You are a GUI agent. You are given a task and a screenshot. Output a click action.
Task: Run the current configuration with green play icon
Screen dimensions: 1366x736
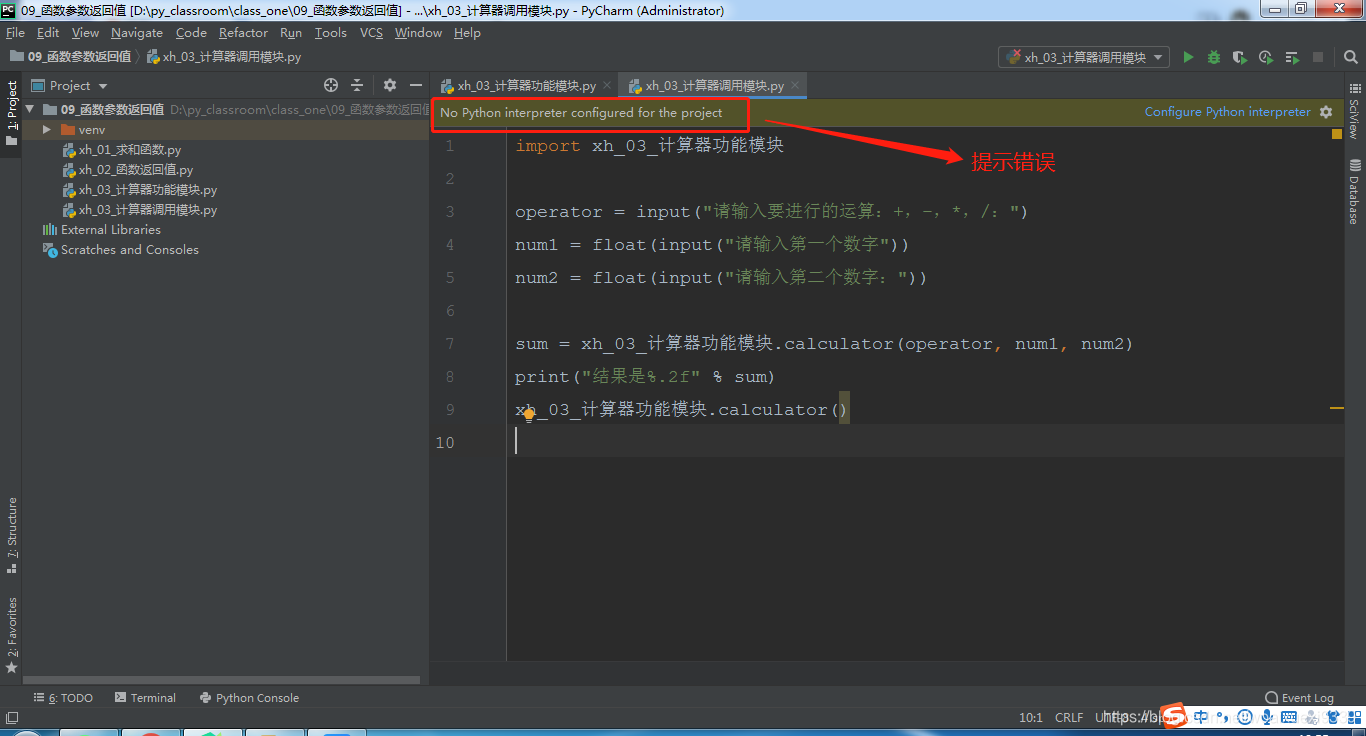pos(1187,57)
